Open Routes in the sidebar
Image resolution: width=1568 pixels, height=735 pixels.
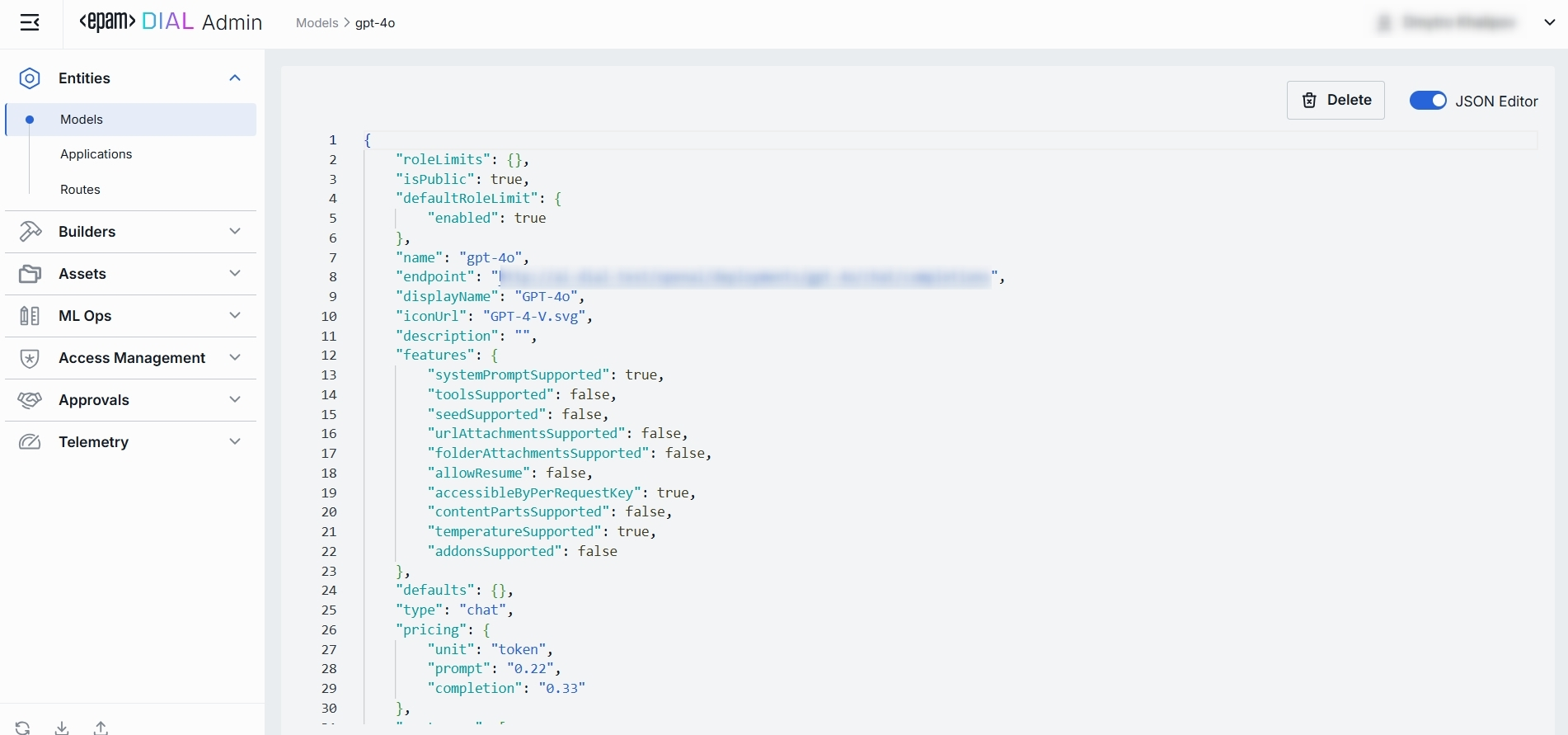[80, 190]
